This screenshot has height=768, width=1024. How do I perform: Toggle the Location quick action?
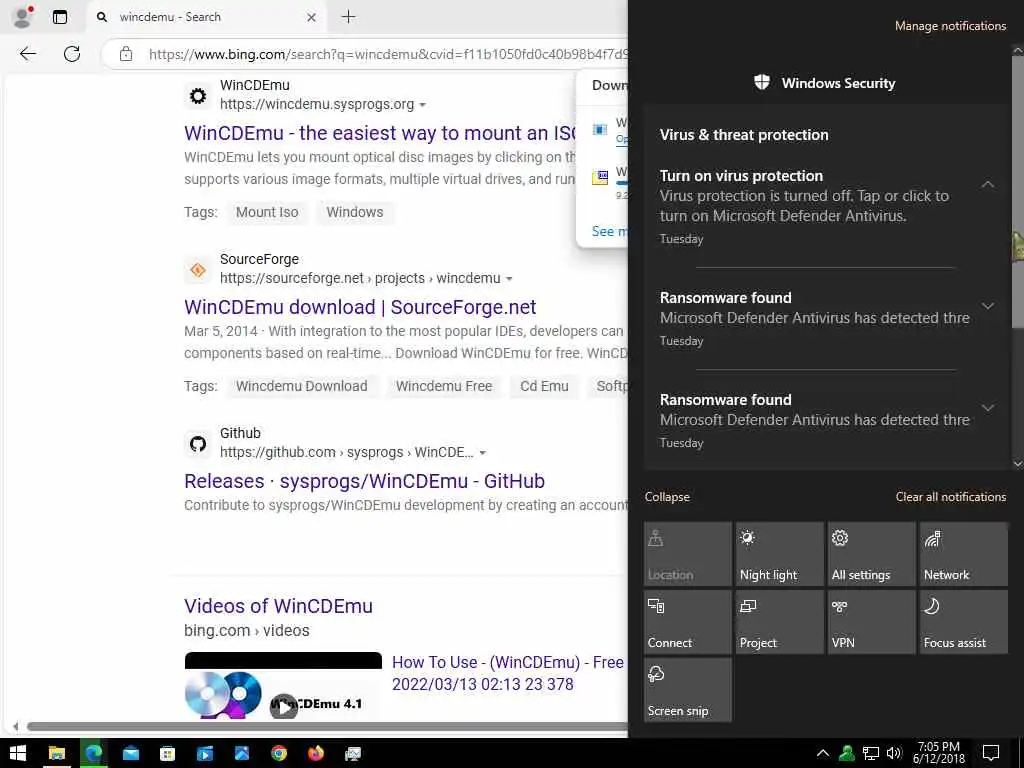click(x=688, y=554)
